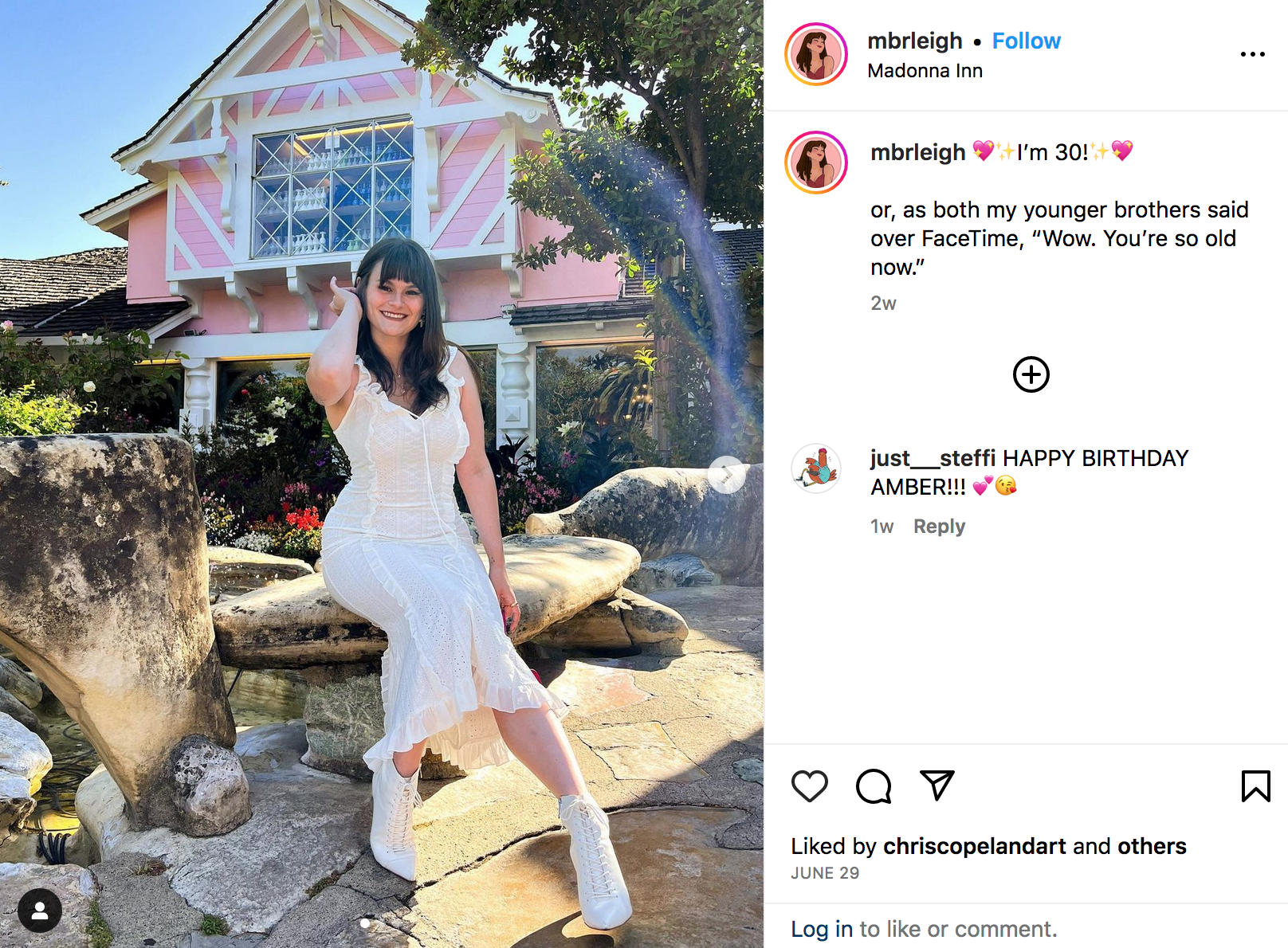Image resolution: width=1288 pixels, height=948 pixels.
Task: Open just__steffi profile avatar
Action: click(x=816, y=468)
